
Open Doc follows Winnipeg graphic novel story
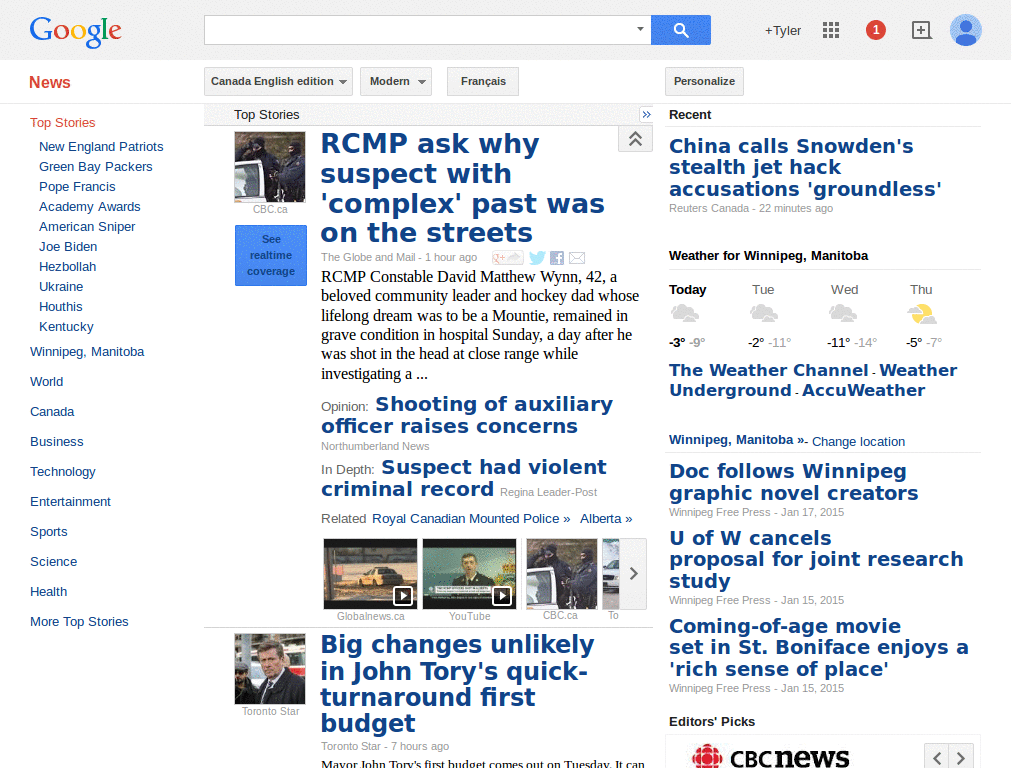pyautogui.click(x=793, y=482)
